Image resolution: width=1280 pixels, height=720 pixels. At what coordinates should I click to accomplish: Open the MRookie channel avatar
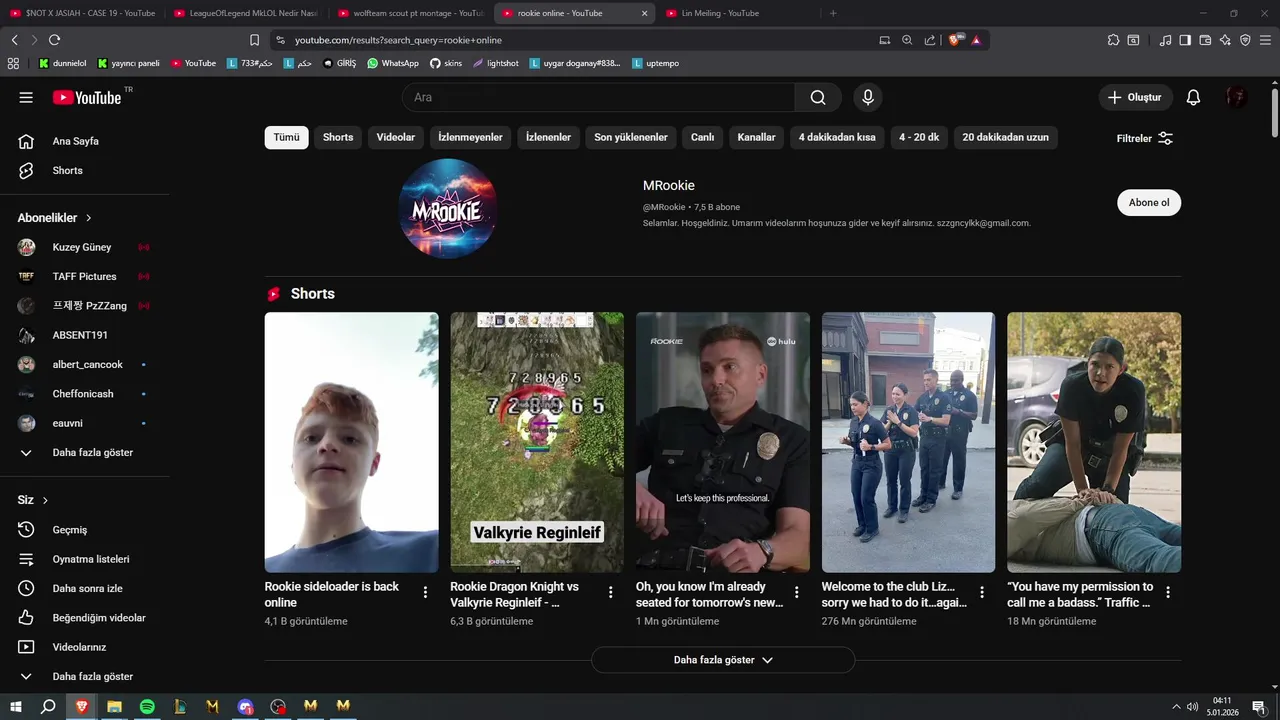(x=448, y=209)
